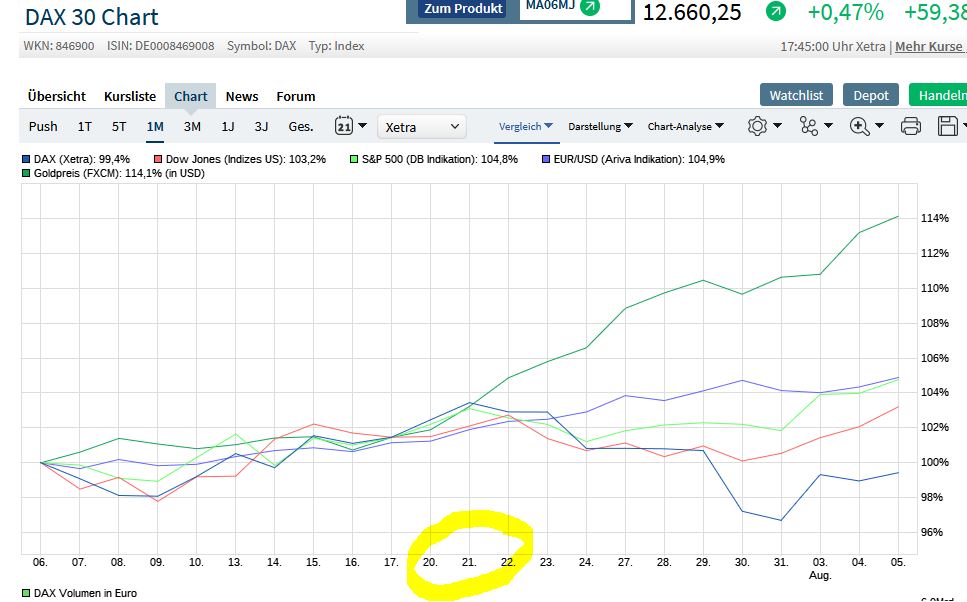Image resolution: width=967 pixels, height=602 pixels.
Task: Switch to the Übersicht tab
Action: (x=57, y=96)
